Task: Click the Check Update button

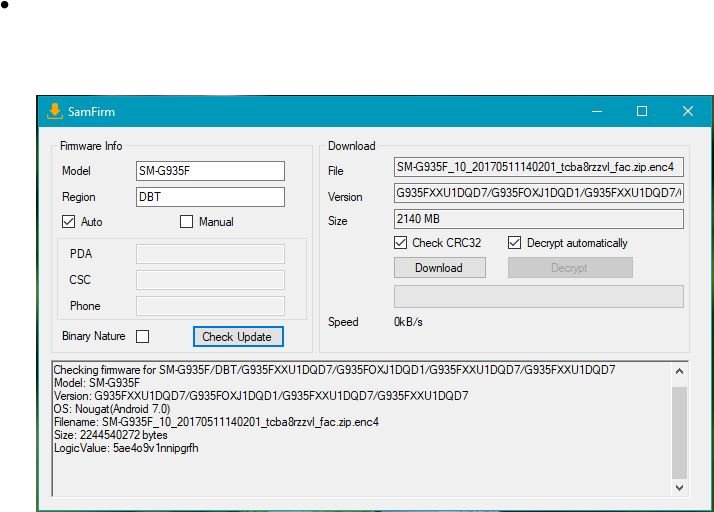Action: coord(238,337)
